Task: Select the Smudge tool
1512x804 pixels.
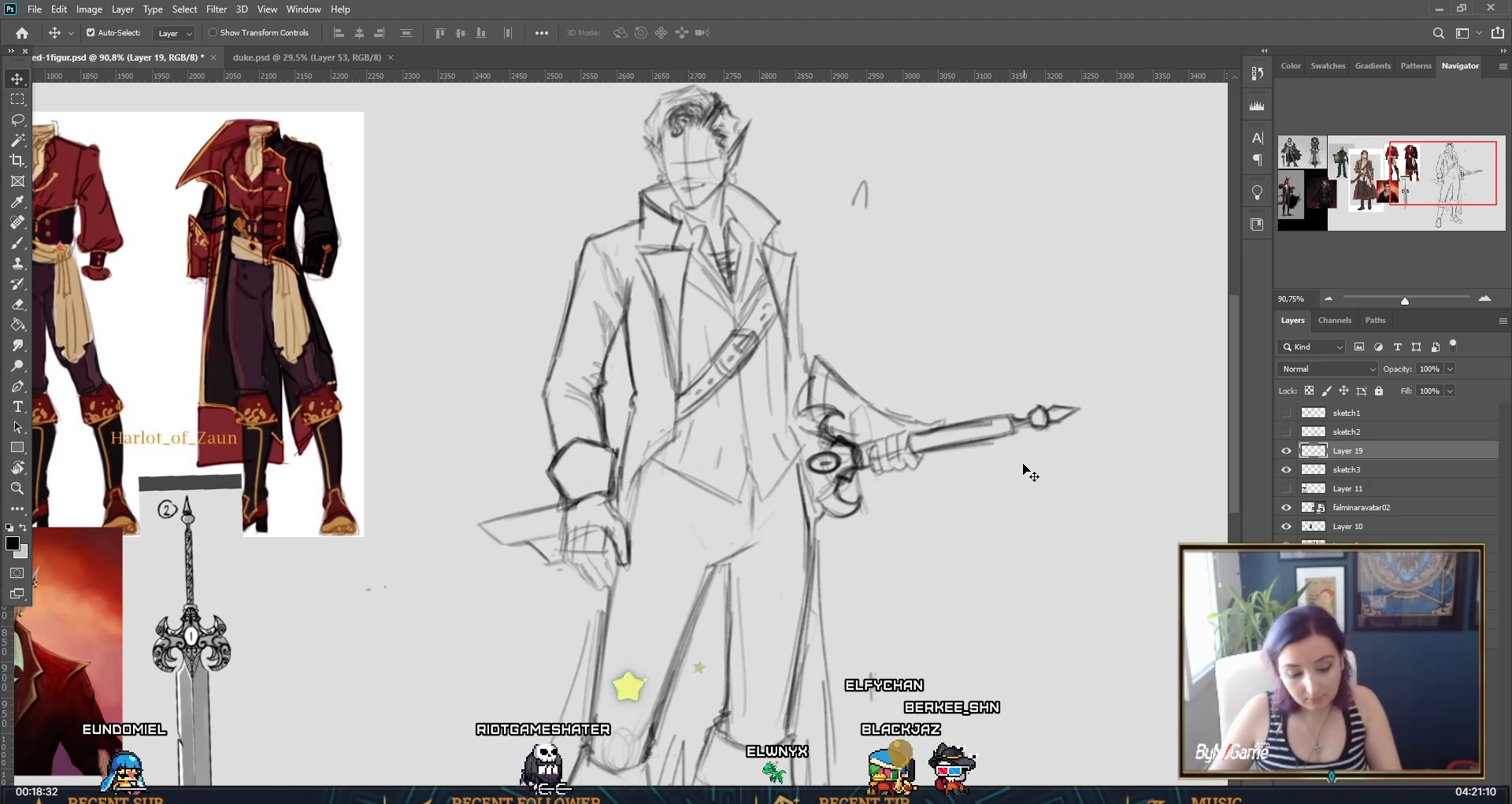Action: coord(17,346)
